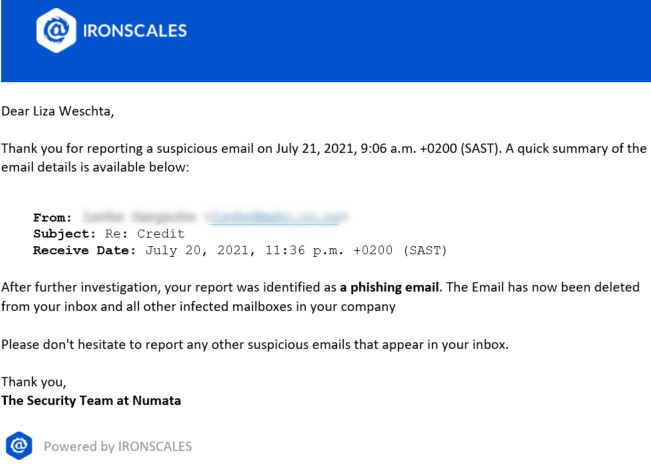Click the IRONSCALES hexagon logo in header

56,30
